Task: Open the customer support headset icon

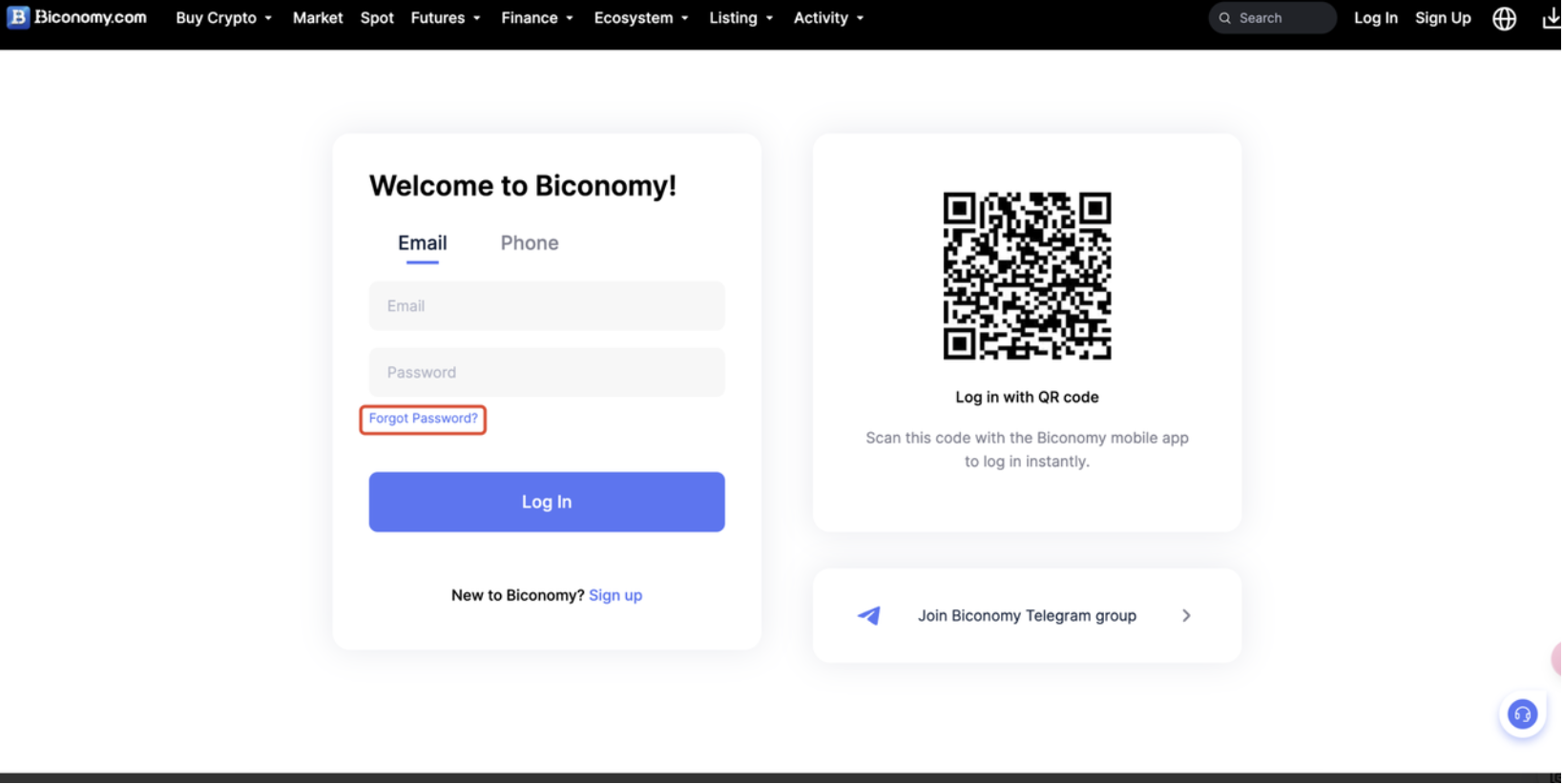Action: (x=1522, y=713)
